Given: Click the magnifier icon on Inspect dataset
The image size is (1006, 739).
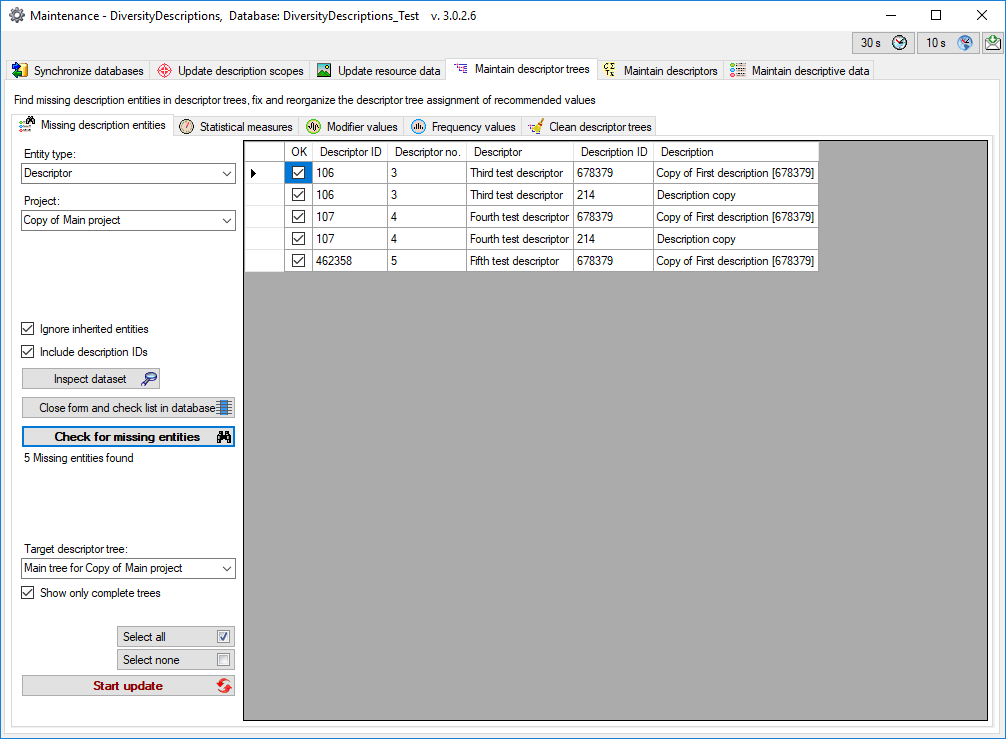Looking at the screenshot, I should 150,379.
